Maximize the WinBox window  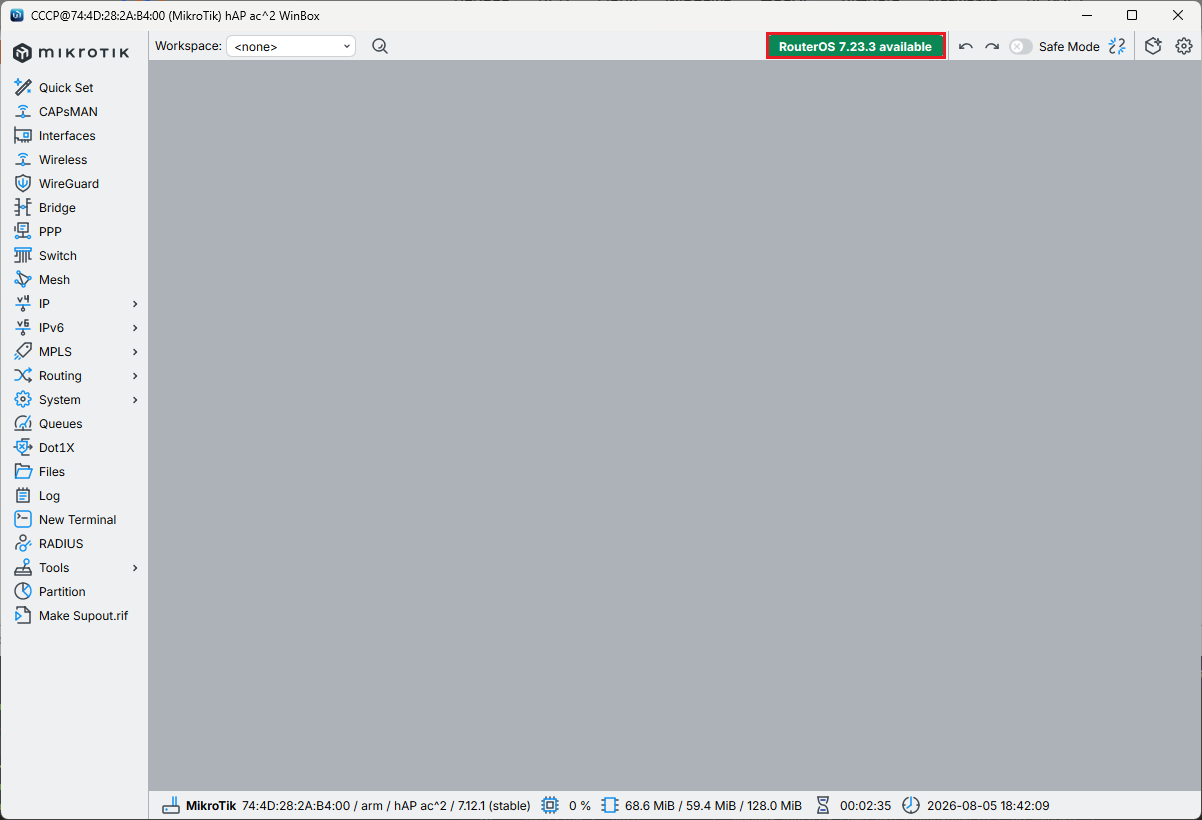pos(1132,15)
